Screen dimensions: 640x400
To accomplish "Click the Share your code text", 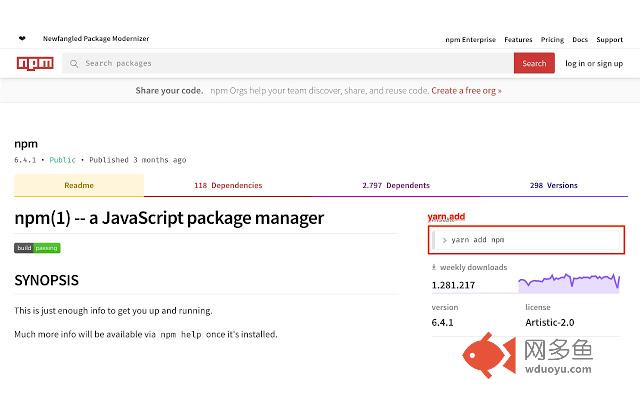I will (x=169, y=91).
